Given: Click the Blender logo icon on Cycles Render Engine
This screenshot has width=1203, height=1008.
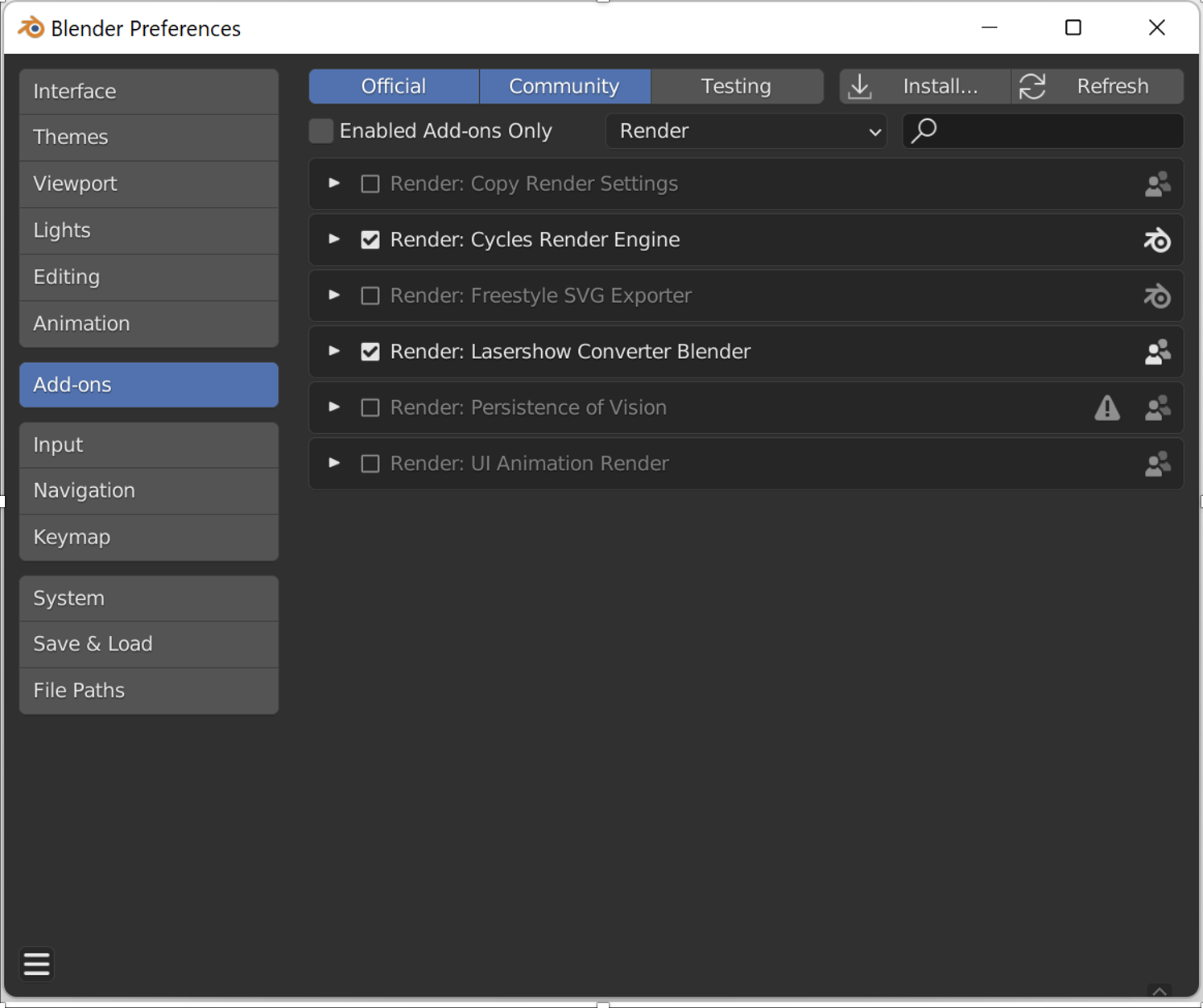Looking at the screenshot, I should 1157,240.
